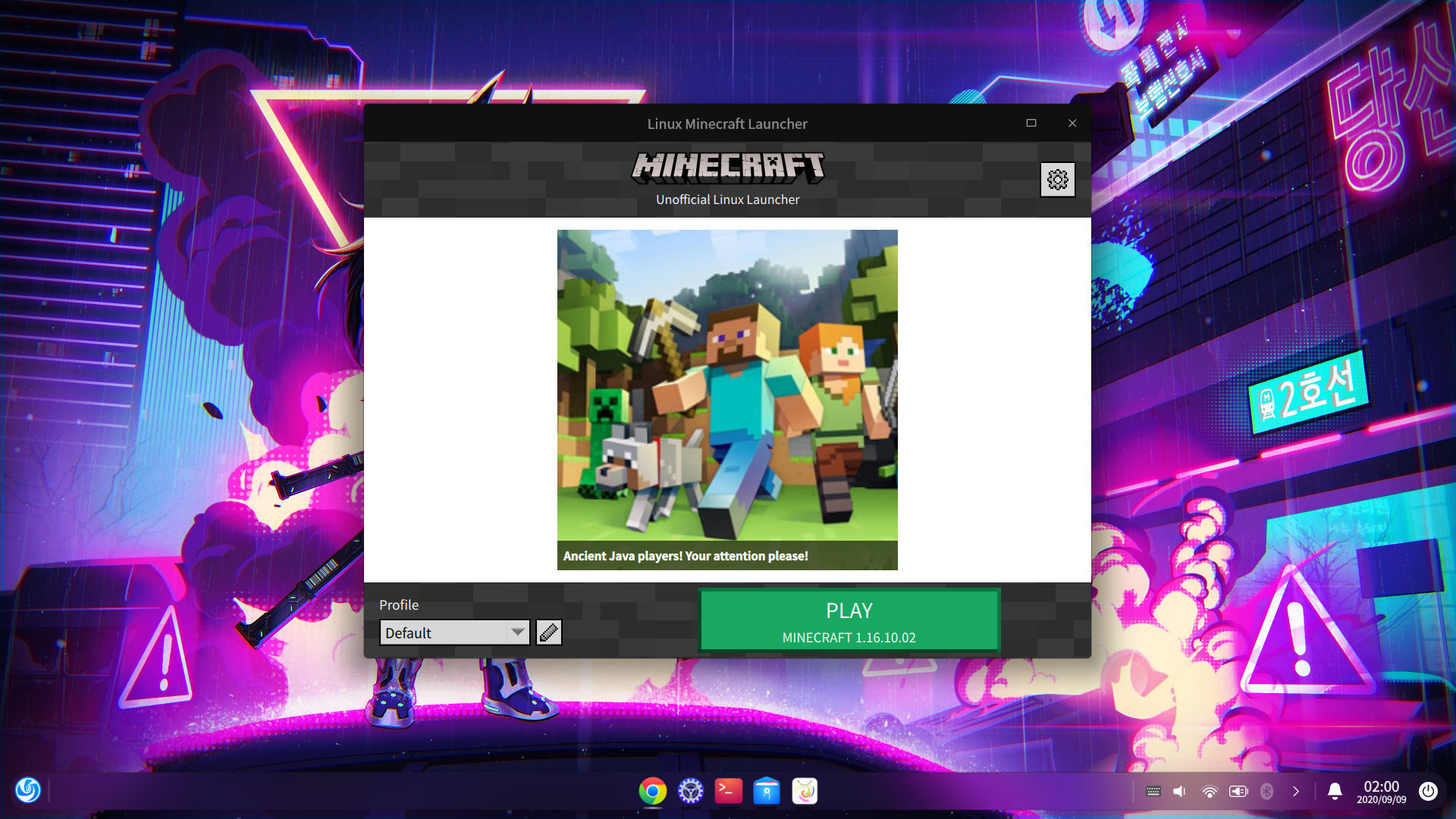The height and width of the screenshot is (819, 1456).
Task: Open the Wi-Fi network tray icon
Action: coord(1210,791)
